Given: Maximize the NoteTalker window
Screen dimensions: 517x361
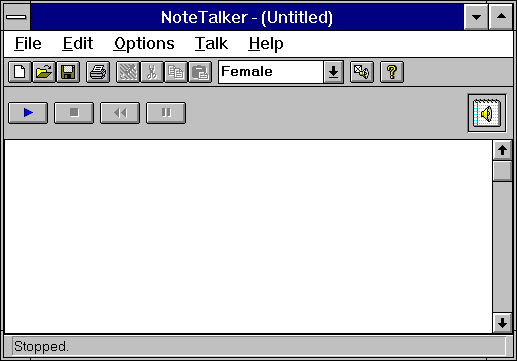Looking at the screenshot, I should [501, 17].
